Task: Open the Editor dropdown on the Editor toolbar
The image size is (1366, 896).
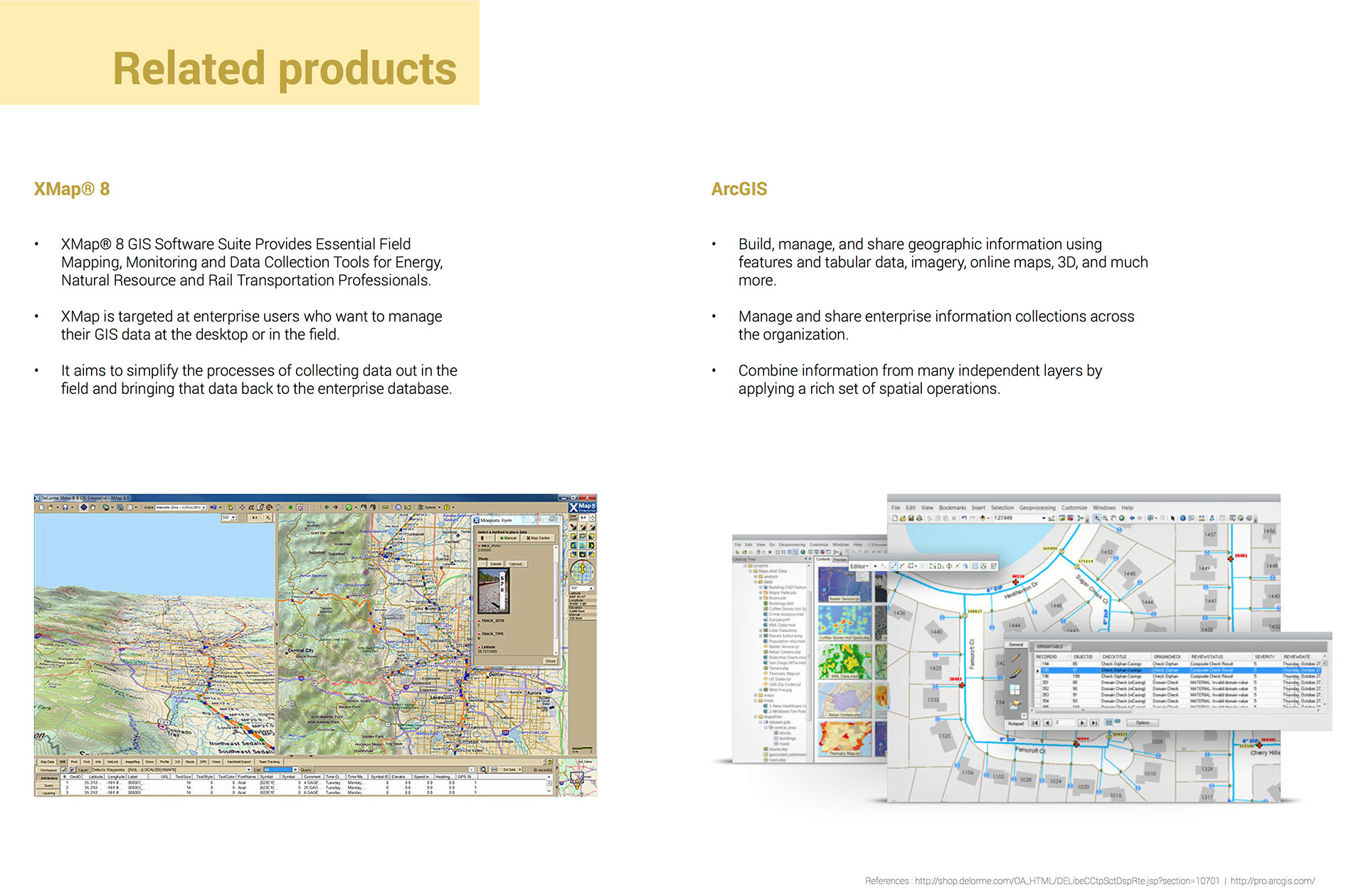Action: (859, 566)
